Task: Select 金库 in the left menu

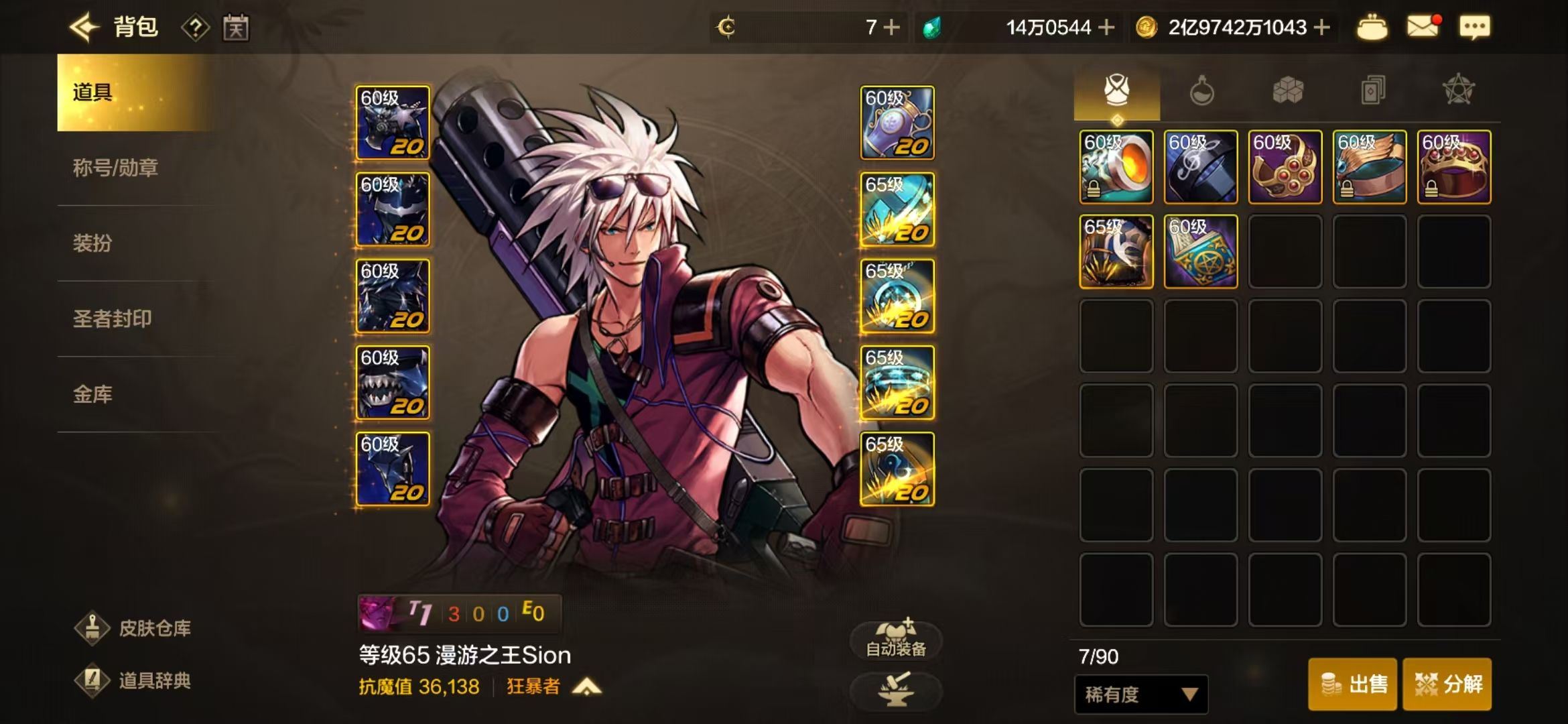Action: (92, 394)
